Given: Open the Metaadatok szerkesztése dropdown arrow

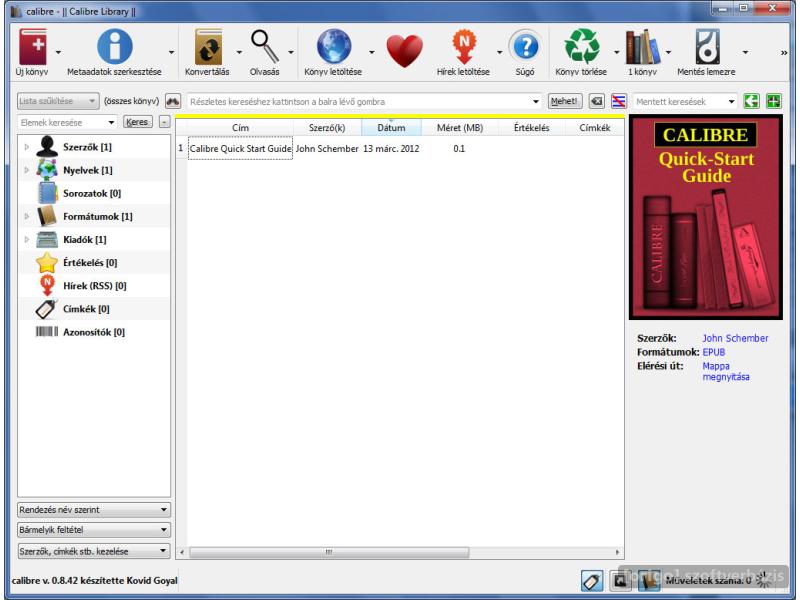Looking at the screenshot, I should pos(171,52).
